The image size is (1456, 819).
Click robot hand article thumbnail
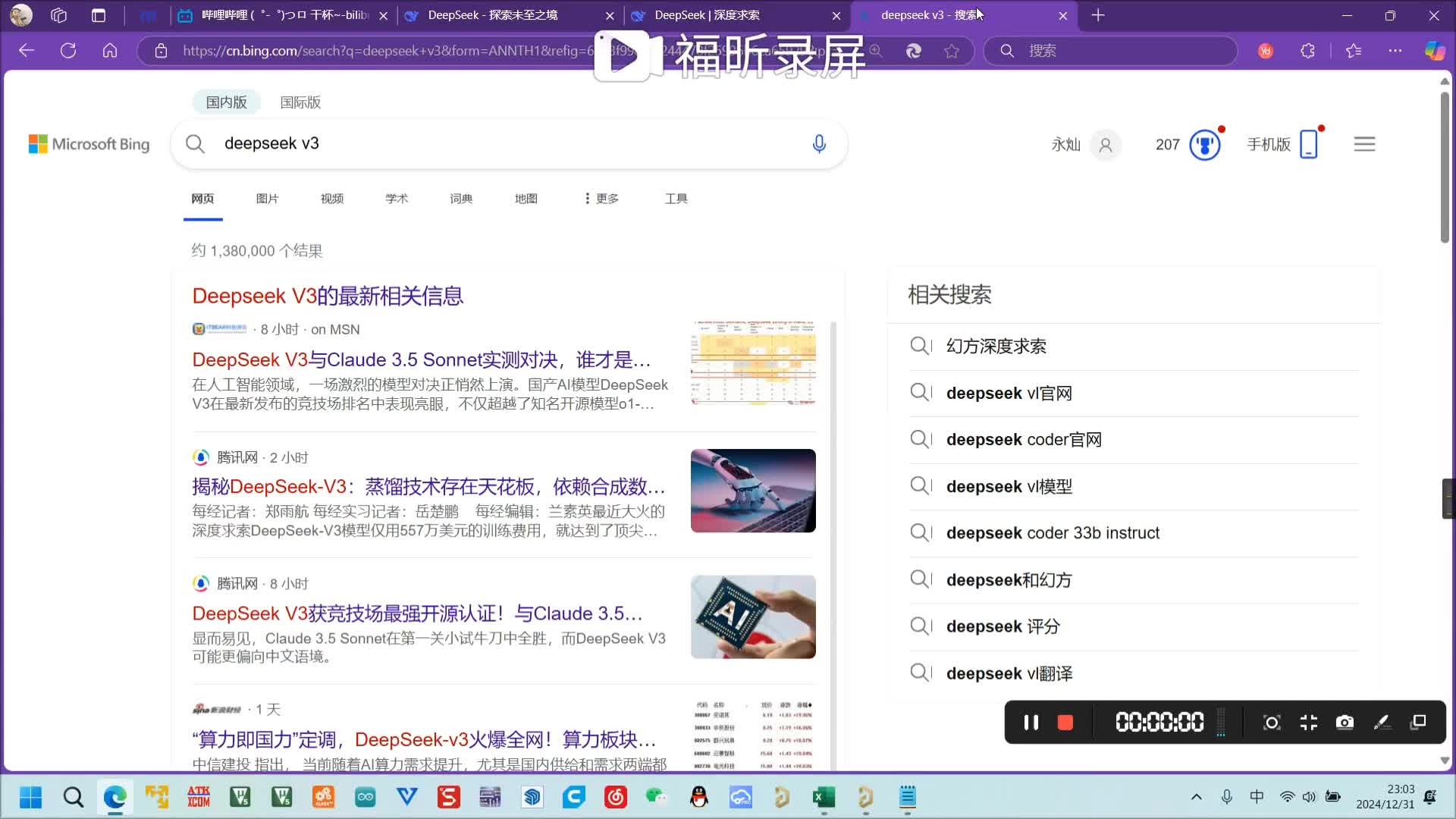[753, 491]
